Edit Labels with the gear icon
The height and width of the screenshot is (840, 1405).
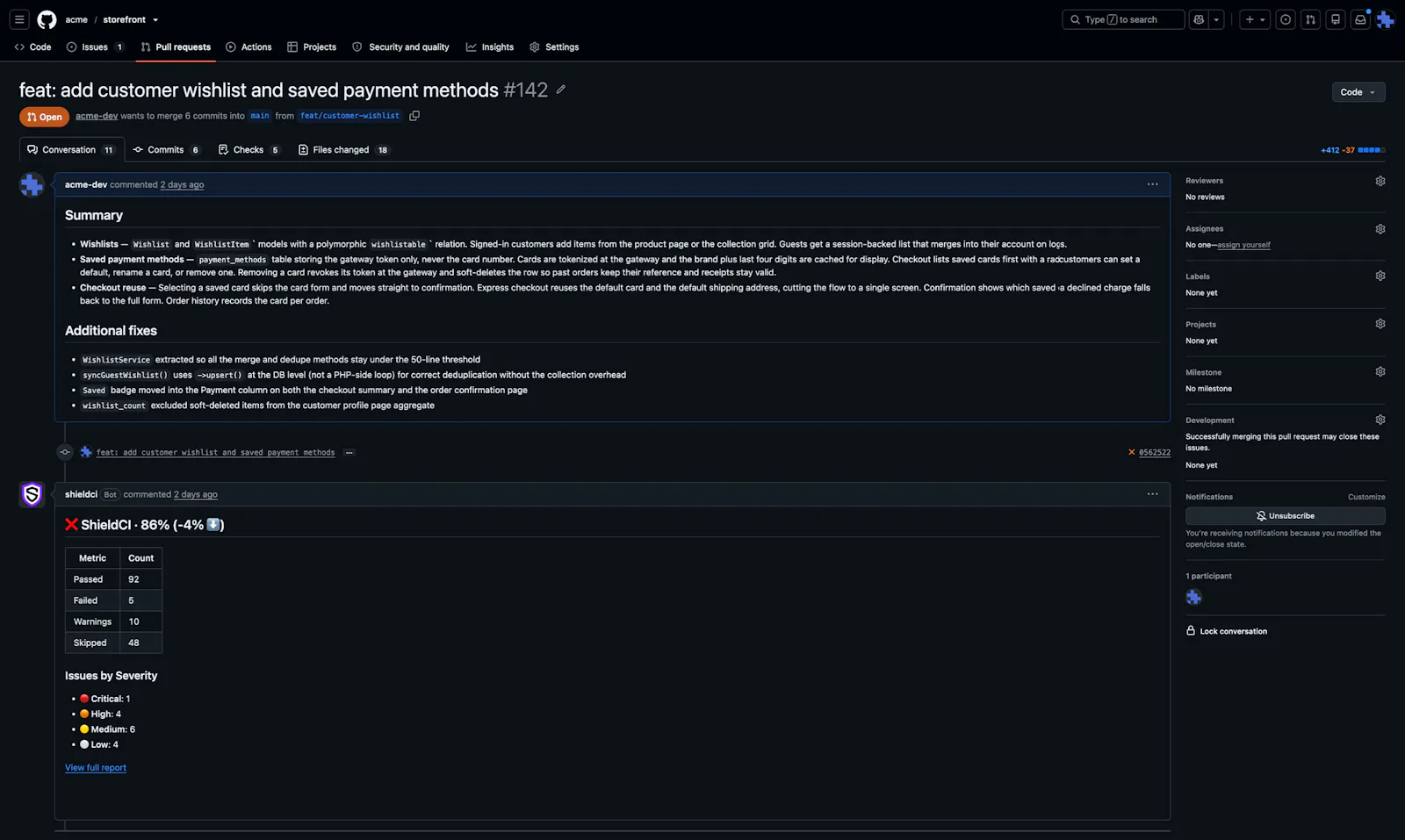click(1380, 276)
